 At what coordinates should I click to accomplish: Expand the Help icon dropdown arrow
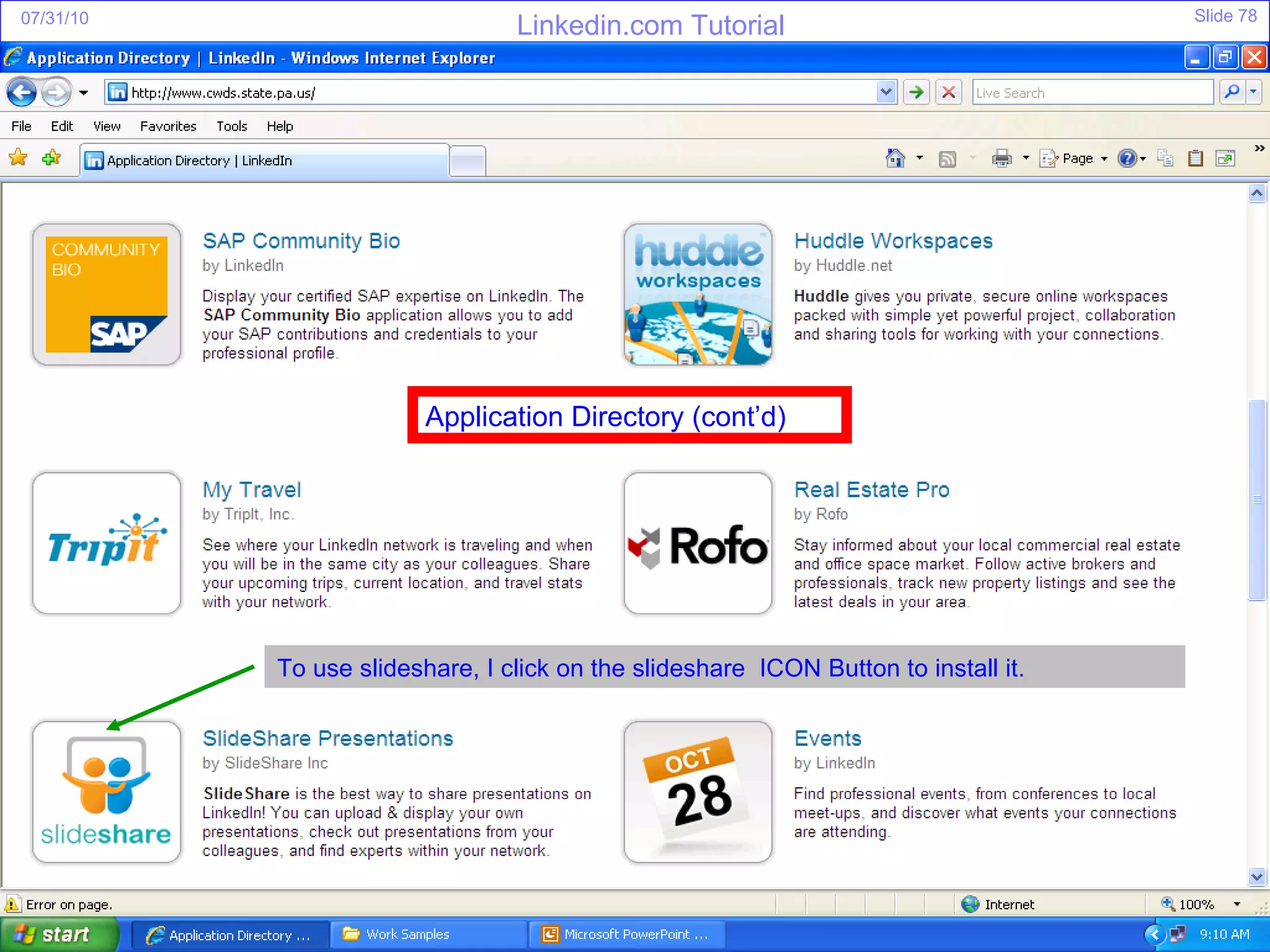click(1143, 159)
